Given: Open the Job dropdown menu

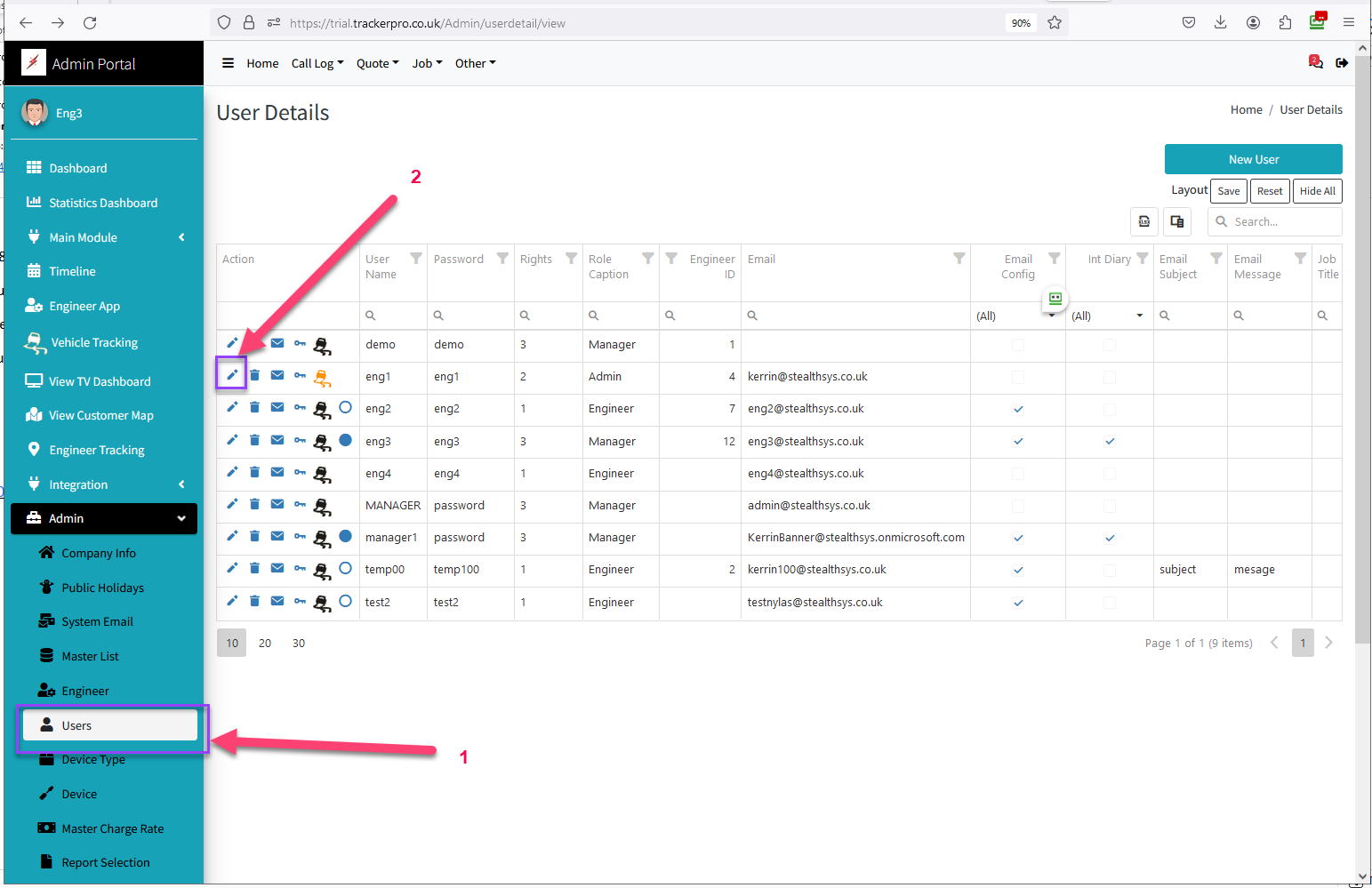Looking at the screenshot, I should pos(427,63).
